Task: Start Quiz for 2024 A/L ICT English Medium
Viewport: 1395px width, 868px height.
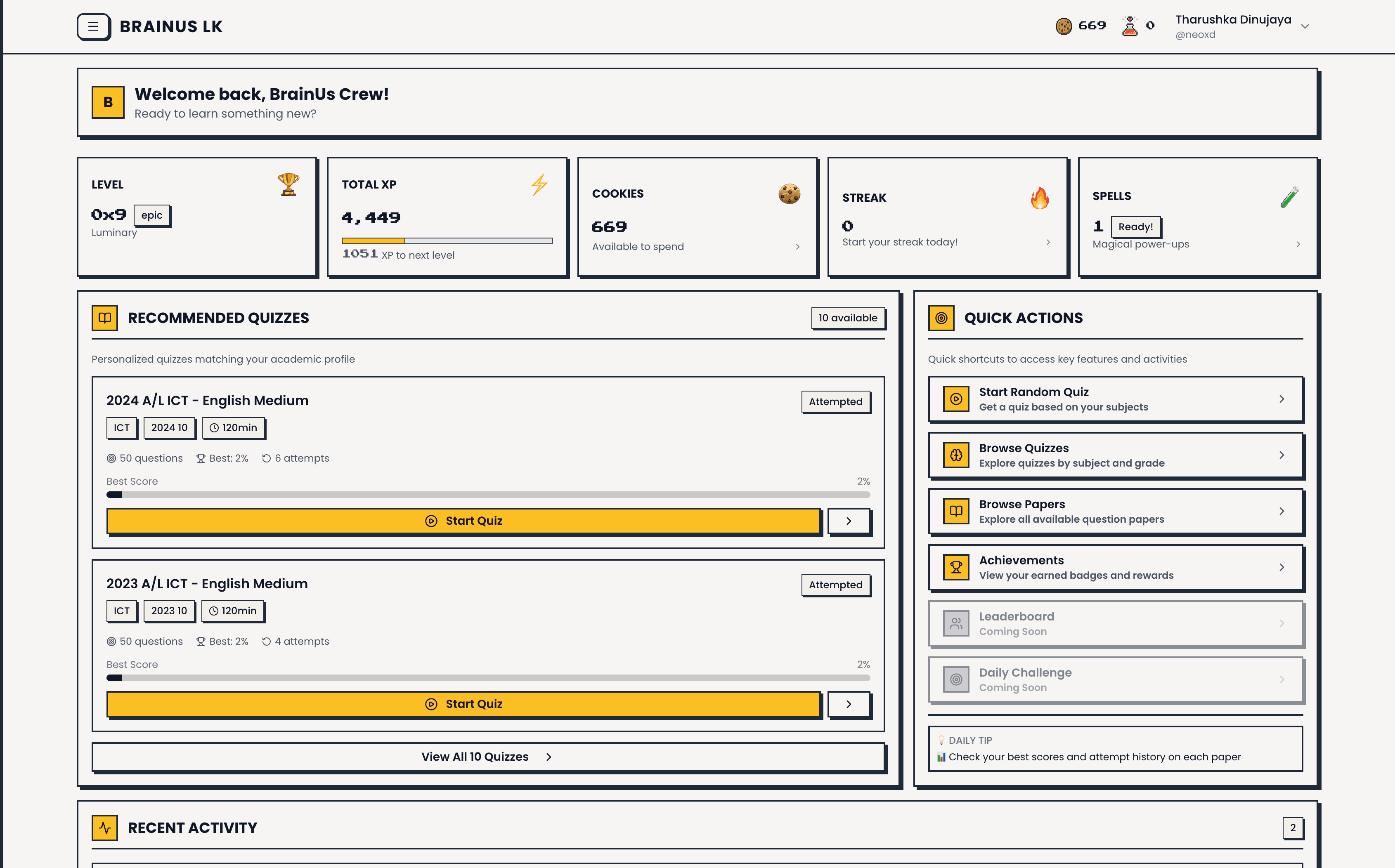Action: tap(463, 521)
